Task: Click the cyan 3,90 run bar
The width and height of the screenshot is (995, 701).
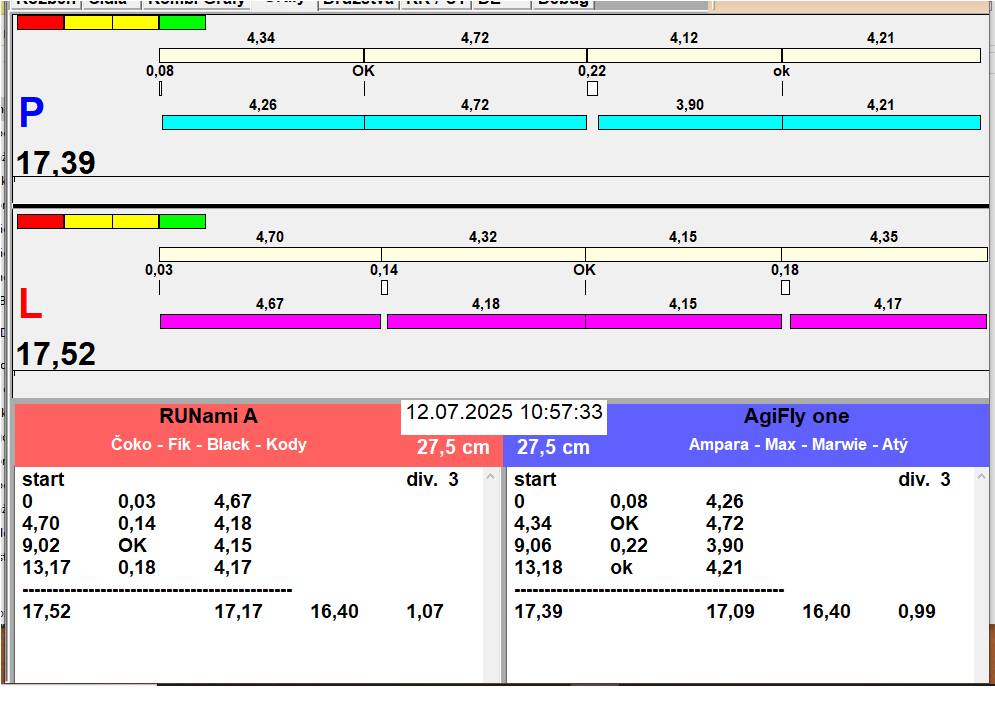Action: pyautogui.click(x=689, y=122)
